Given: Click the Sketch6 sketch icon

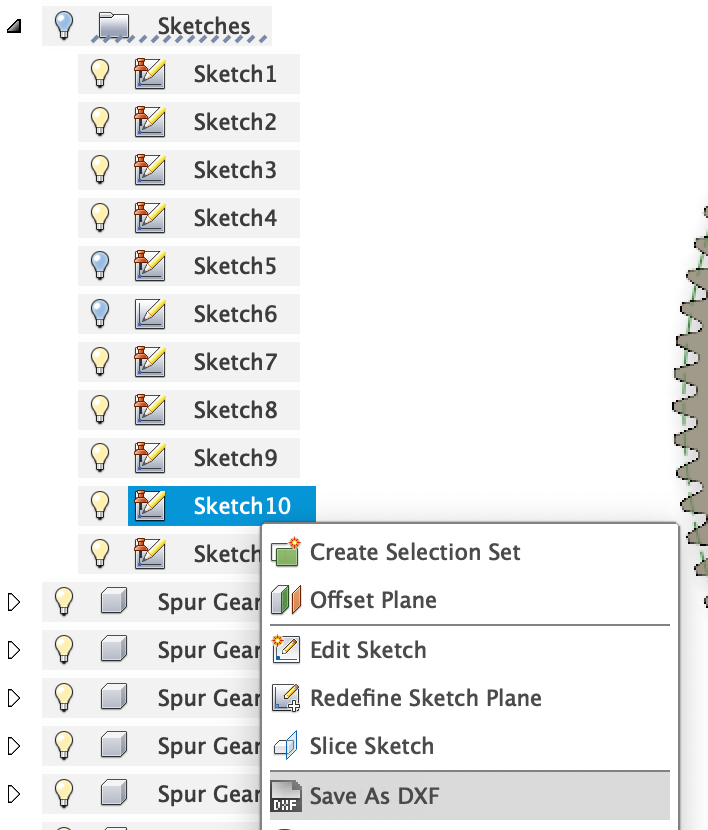Looking at the screenshot, I should 149,314.
